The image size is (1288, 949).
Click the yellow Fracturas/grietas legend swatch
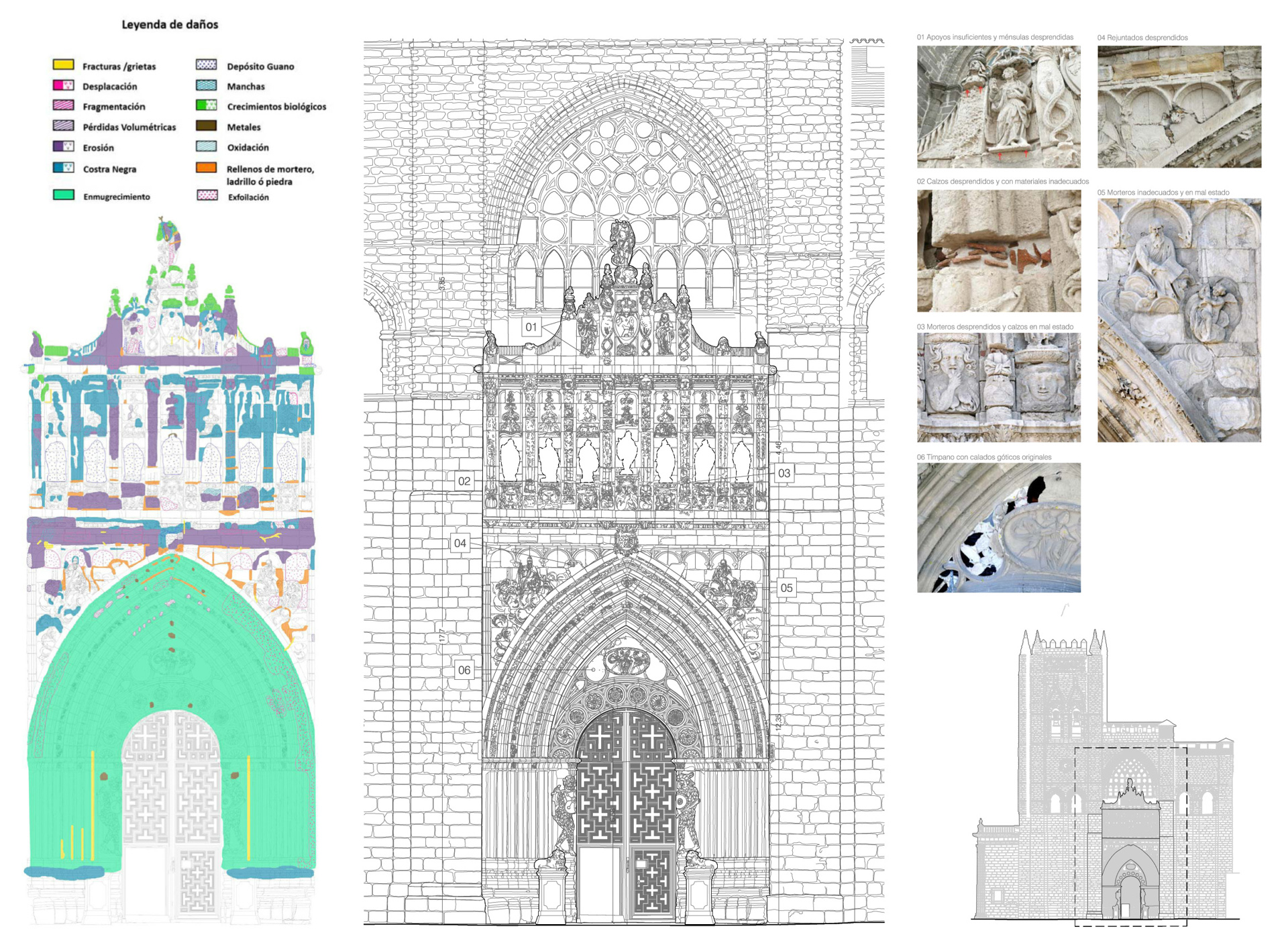(63, 65)
